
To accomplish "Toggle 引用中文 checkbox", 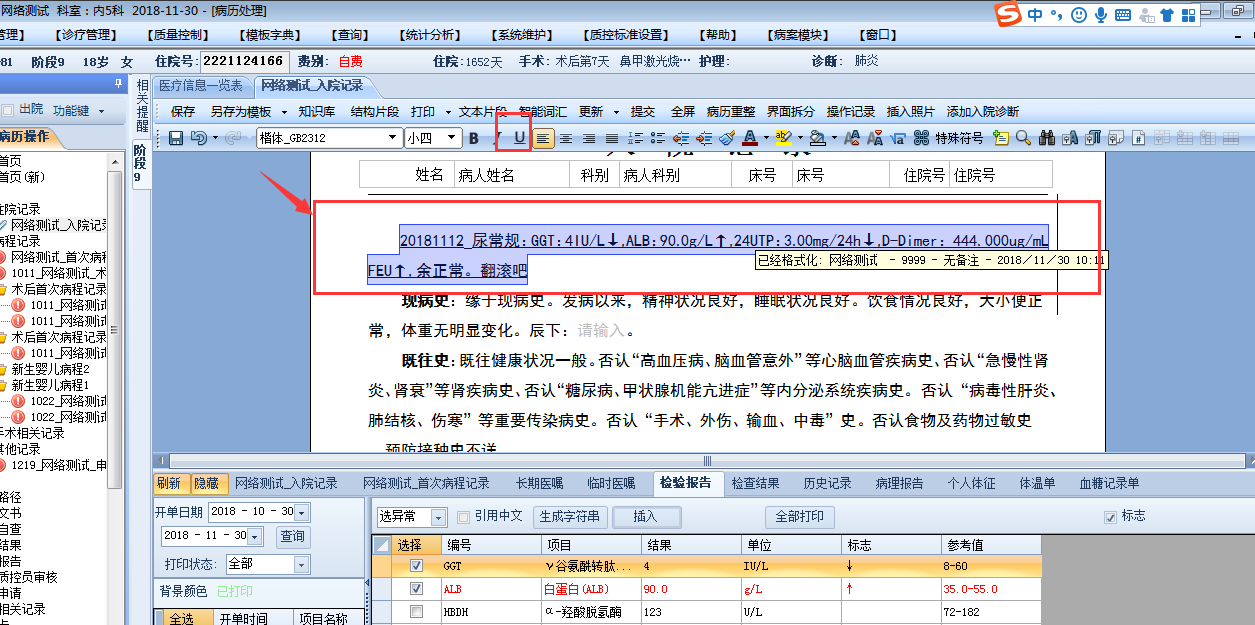I will (463, 517).
